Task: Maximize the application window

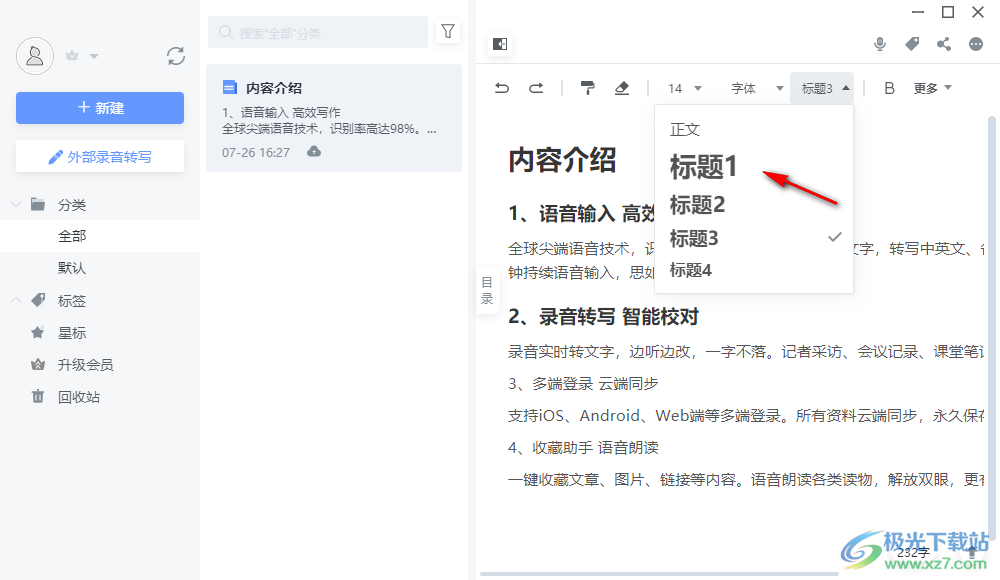Action: coord(948,12)
